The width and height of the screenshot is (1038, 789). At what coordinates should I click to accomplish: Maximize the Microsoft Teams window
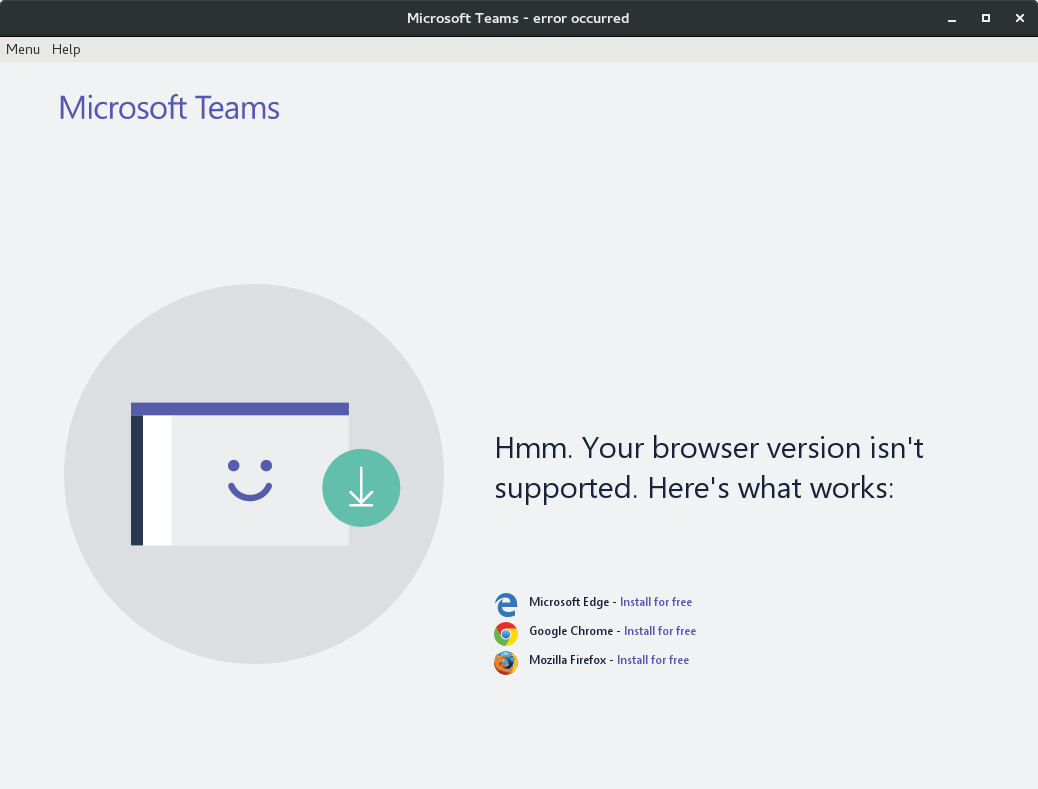(x=986, y=19)
